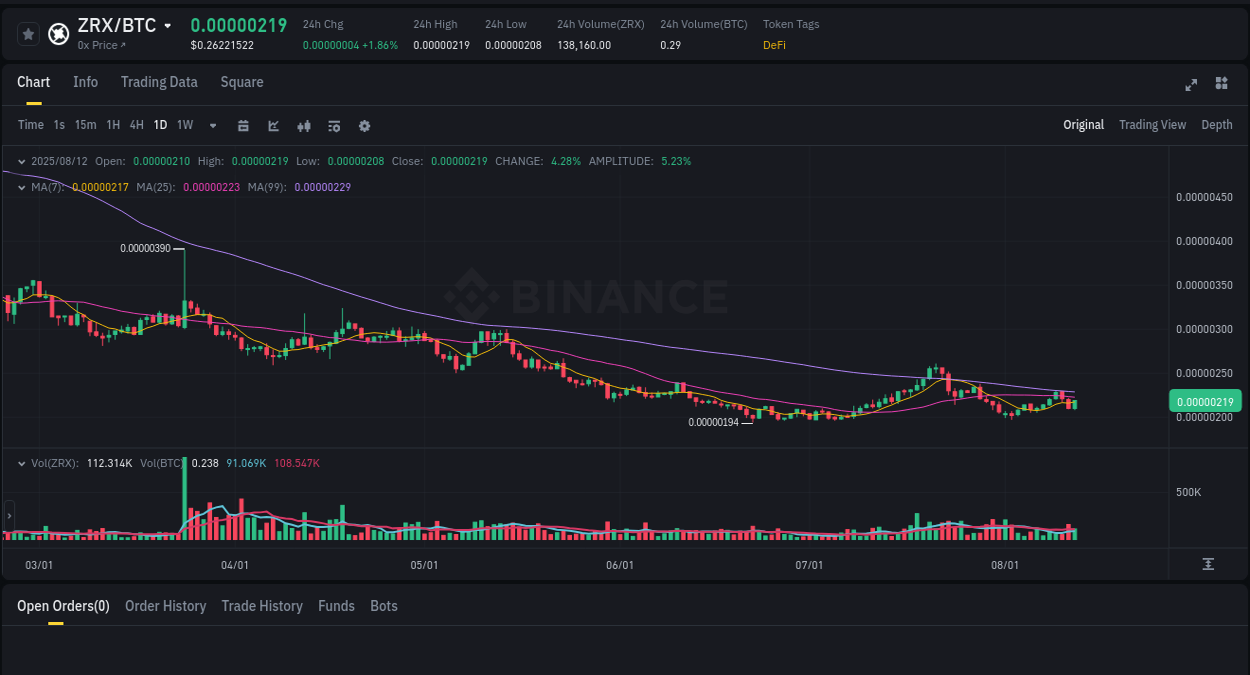Screen dimensions: 1250x675
Task: Select the 15m interval
Action: (x=85, y=125)
